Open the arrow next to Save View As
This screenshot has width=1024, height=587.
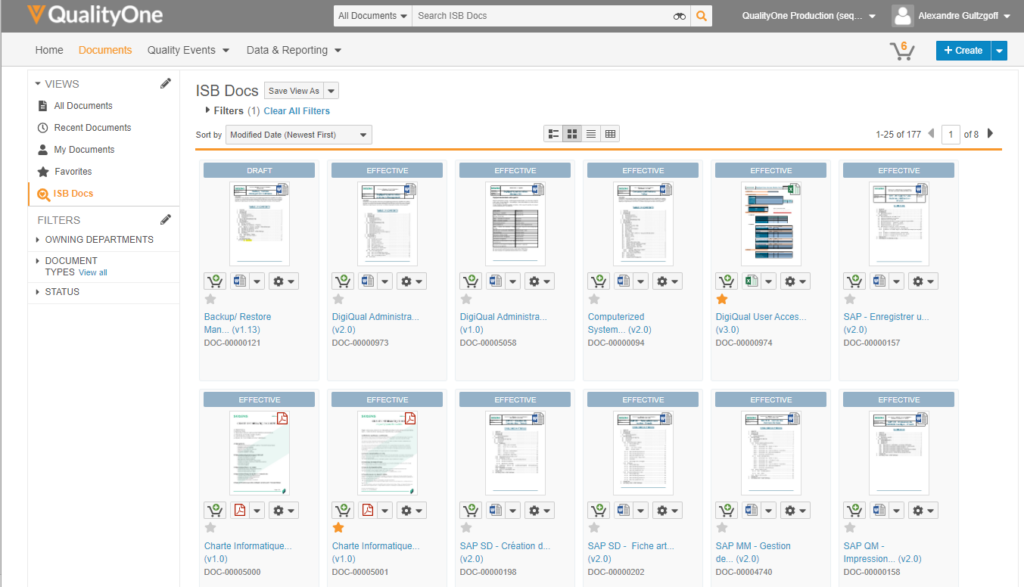pos(332,91)
